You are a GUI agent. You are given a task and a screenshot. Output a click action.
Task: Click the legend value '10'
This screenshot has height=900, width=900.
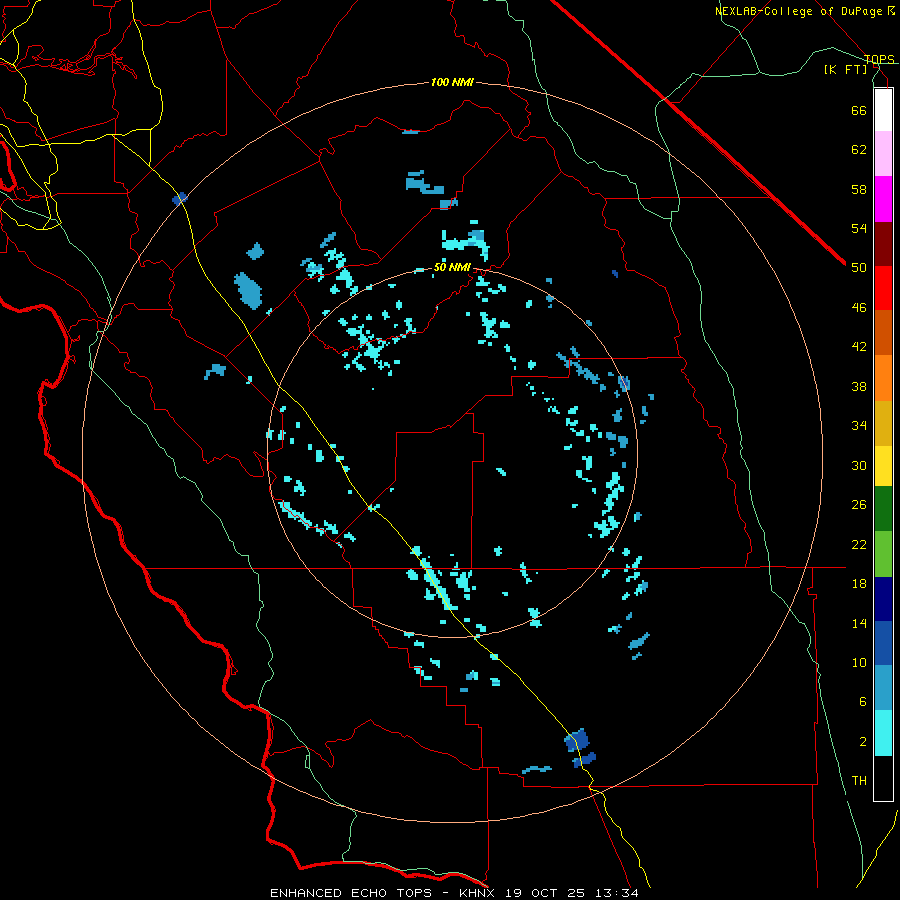click(x=859, y=662)
